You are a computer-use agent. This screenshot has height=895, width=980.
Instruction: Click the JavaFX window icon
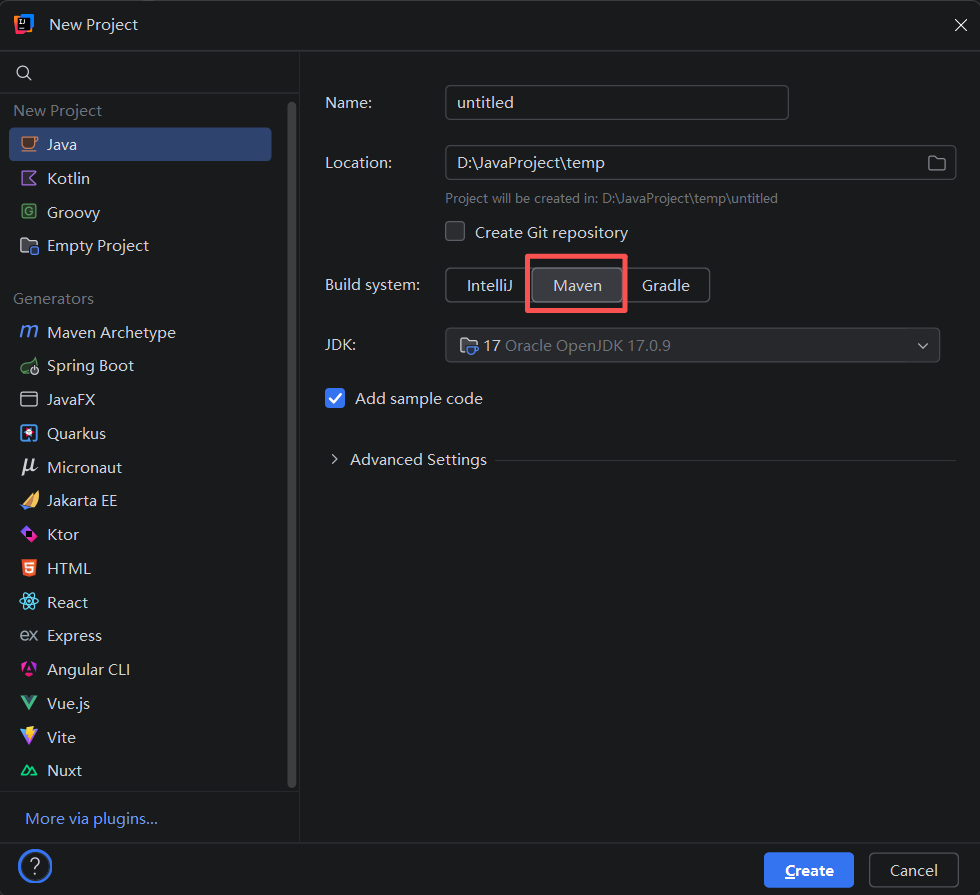tap(29, 399)
